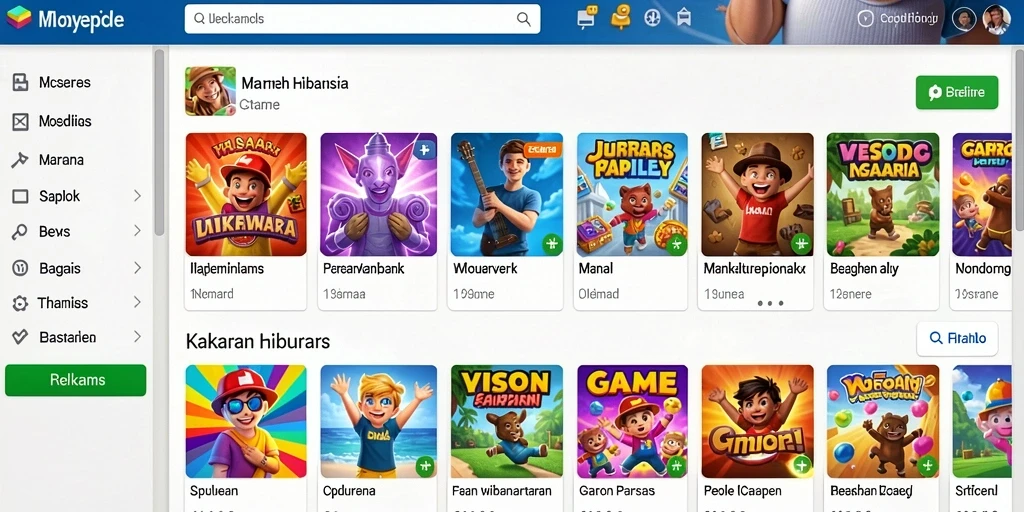
Task: Click the golden badge icon in header
Action: (x=620, y=17)
